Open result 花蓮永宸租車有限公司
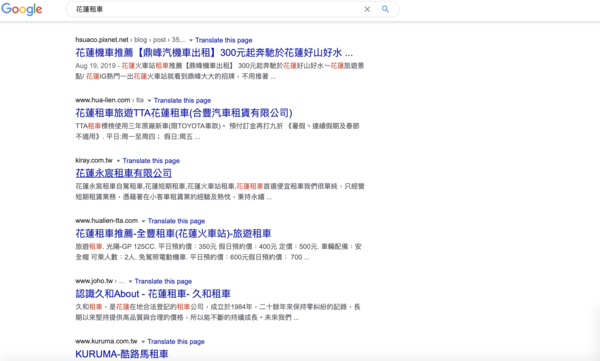 [123, 173]
